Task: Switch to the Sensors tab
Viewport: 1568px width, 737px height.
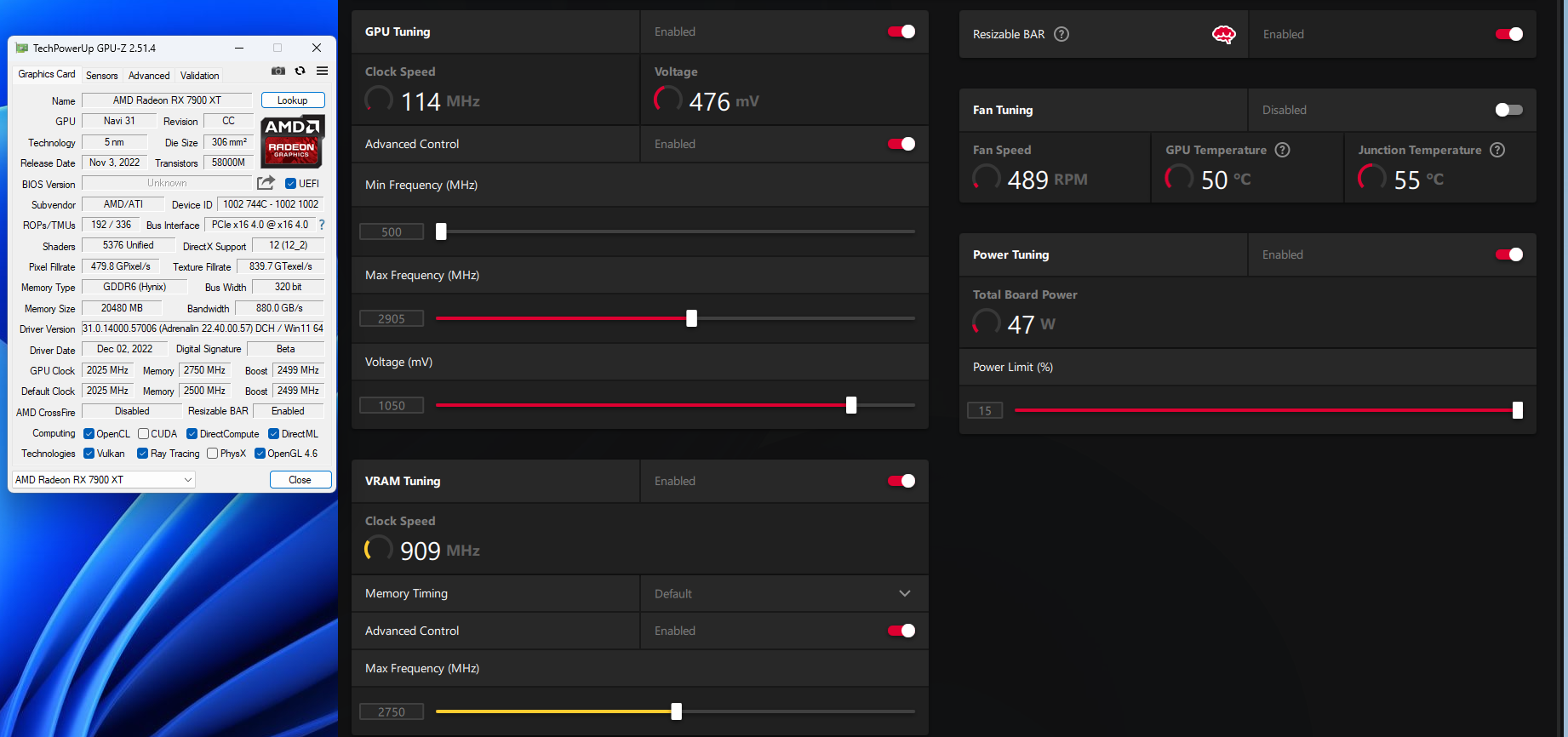Action: pos(102,76)
